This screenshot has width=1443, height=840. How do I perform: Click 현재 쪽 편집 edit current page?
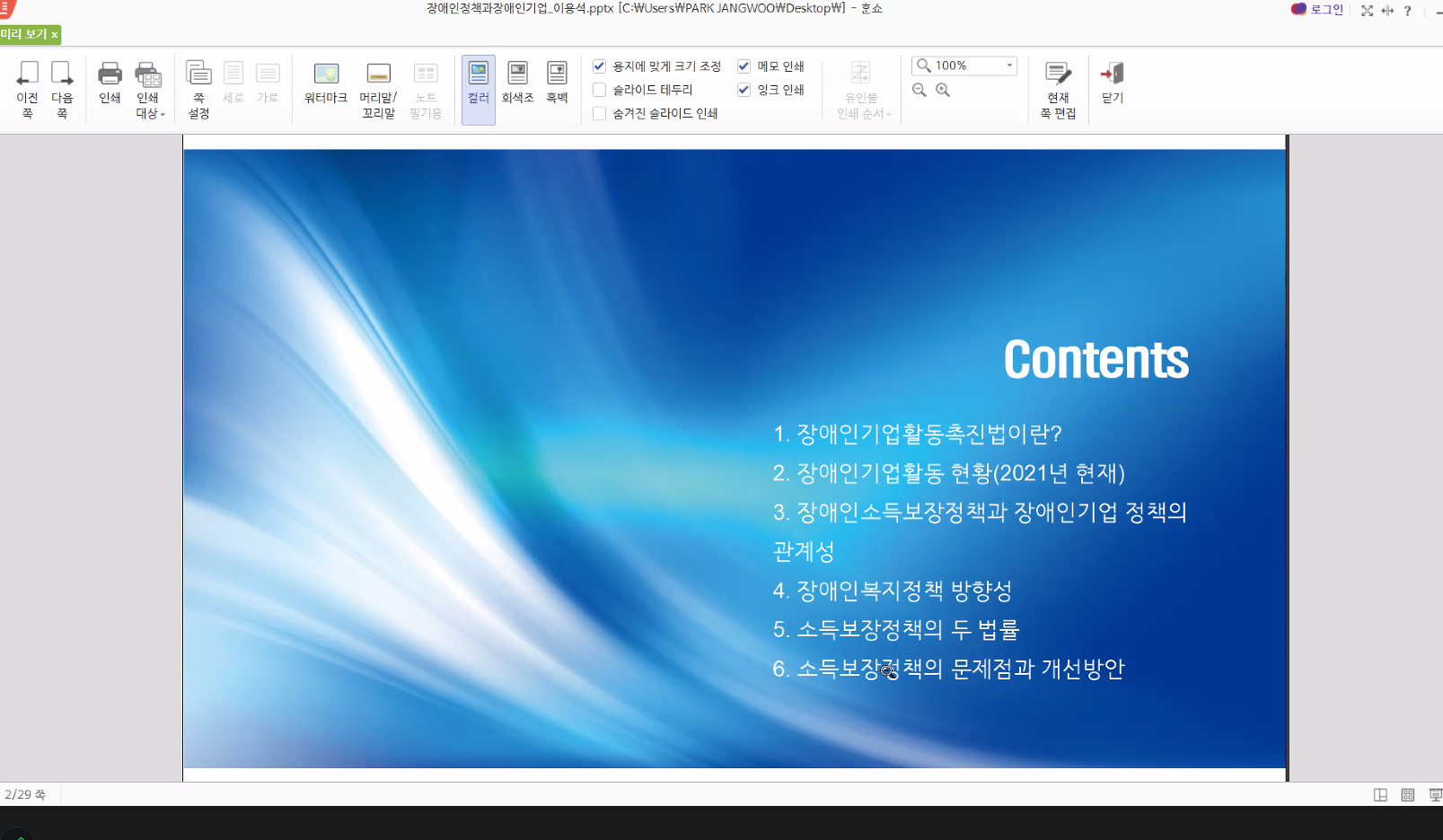pyautogui.click(x=1058, y=89)
